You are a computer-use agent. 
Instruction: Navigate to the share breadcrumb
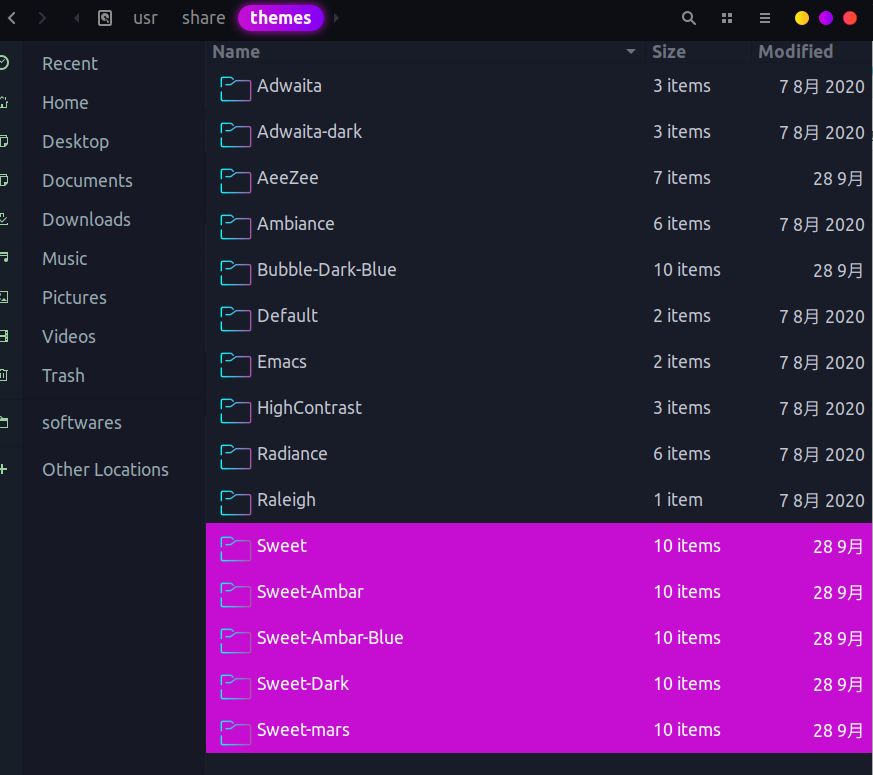203,18
